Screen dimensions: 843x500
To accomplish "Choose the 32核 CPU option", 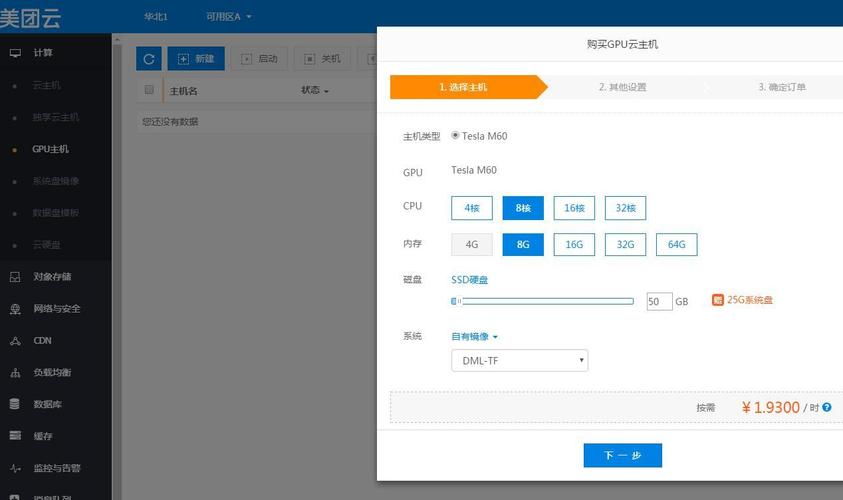I will pyautogui.click(x=625, y=208).
